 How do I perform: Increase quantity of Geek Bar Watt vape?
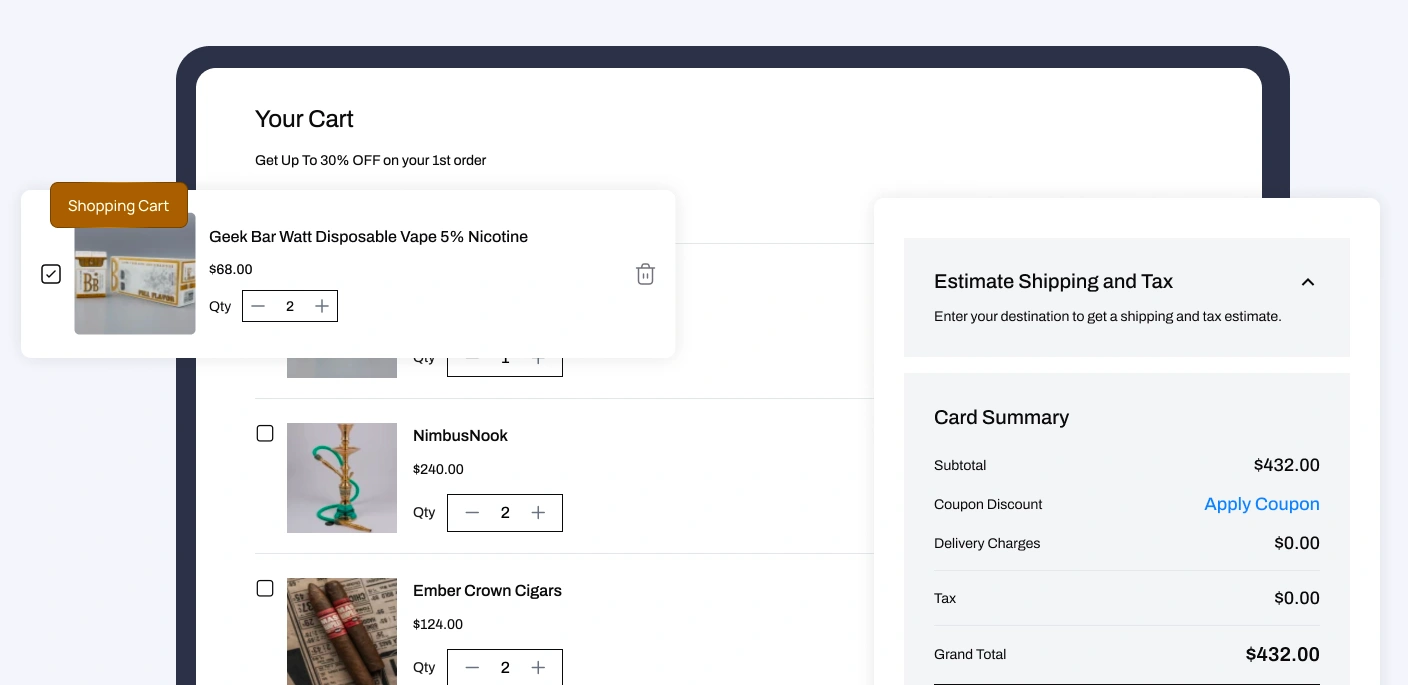coord(321,306)
